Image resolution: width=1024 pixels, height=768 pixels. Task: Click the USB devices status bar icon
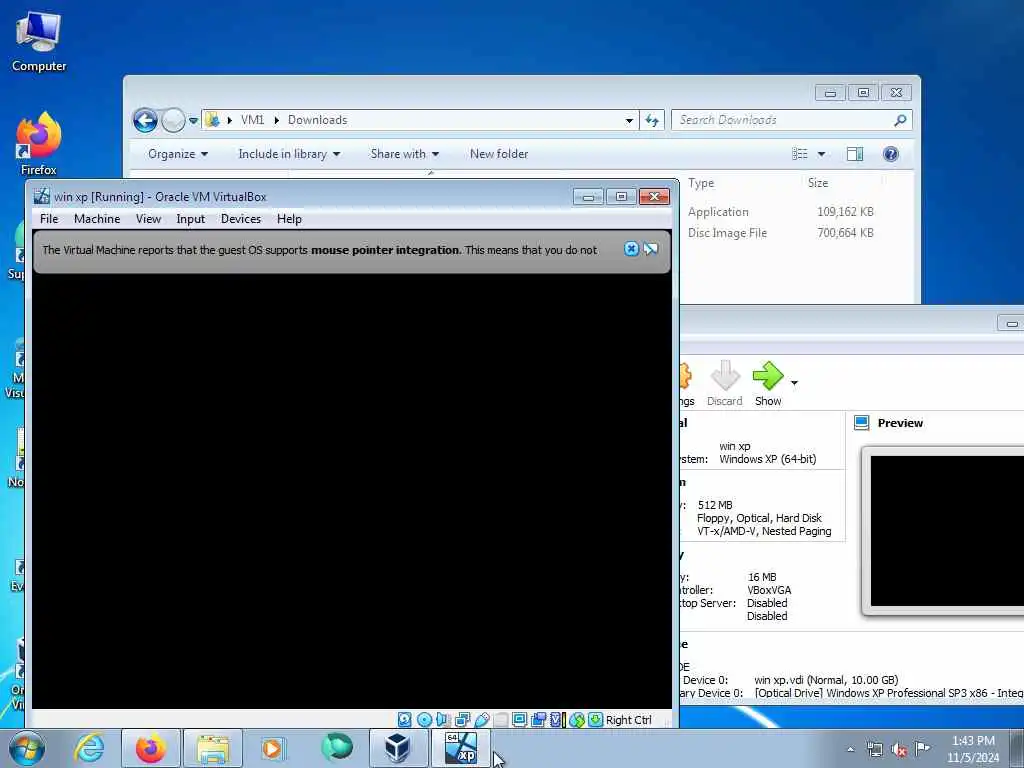coord(482,720)
